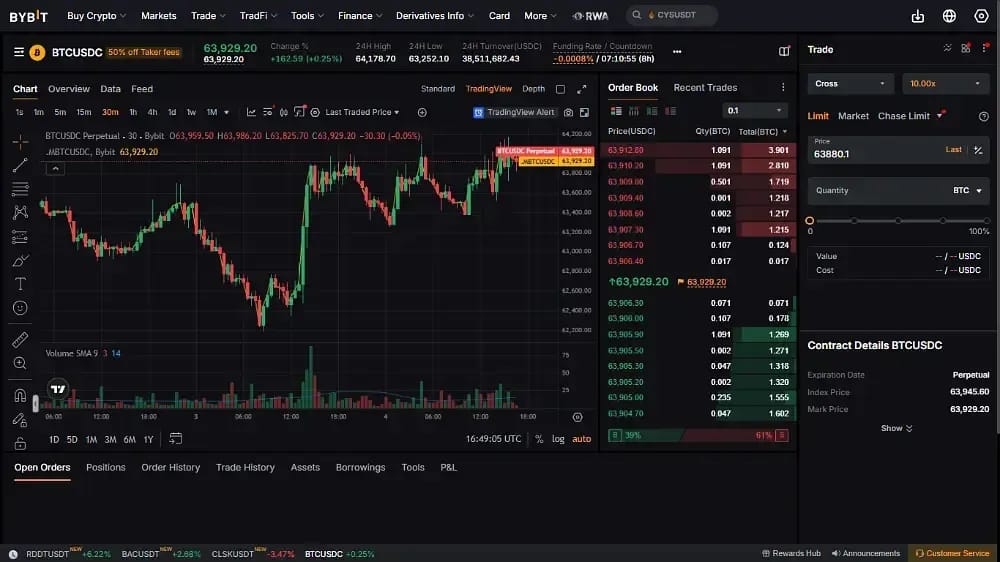Click the more dots next to funding rate
The image size is (1000, 562).
[677, 52]
